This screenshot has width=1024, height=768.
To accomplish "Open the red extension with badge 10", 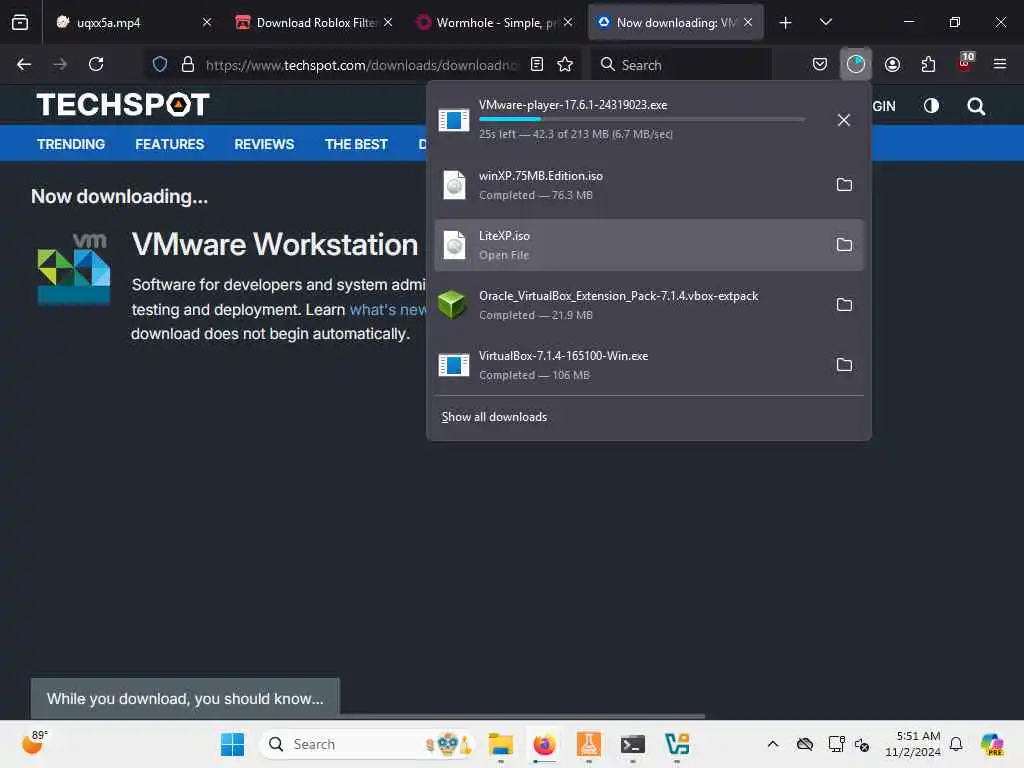I will [x=965, y=63].
